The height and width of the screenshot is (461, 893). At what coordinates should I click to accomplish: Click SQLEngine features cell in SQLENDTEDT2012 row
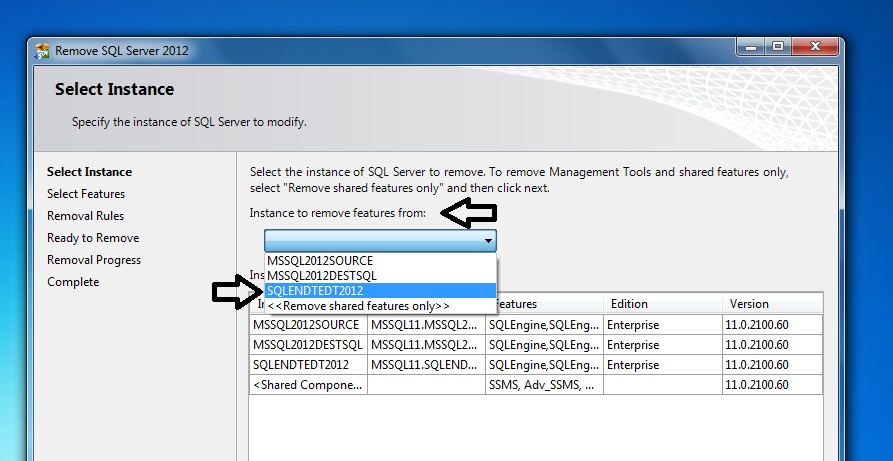(544, 365)
